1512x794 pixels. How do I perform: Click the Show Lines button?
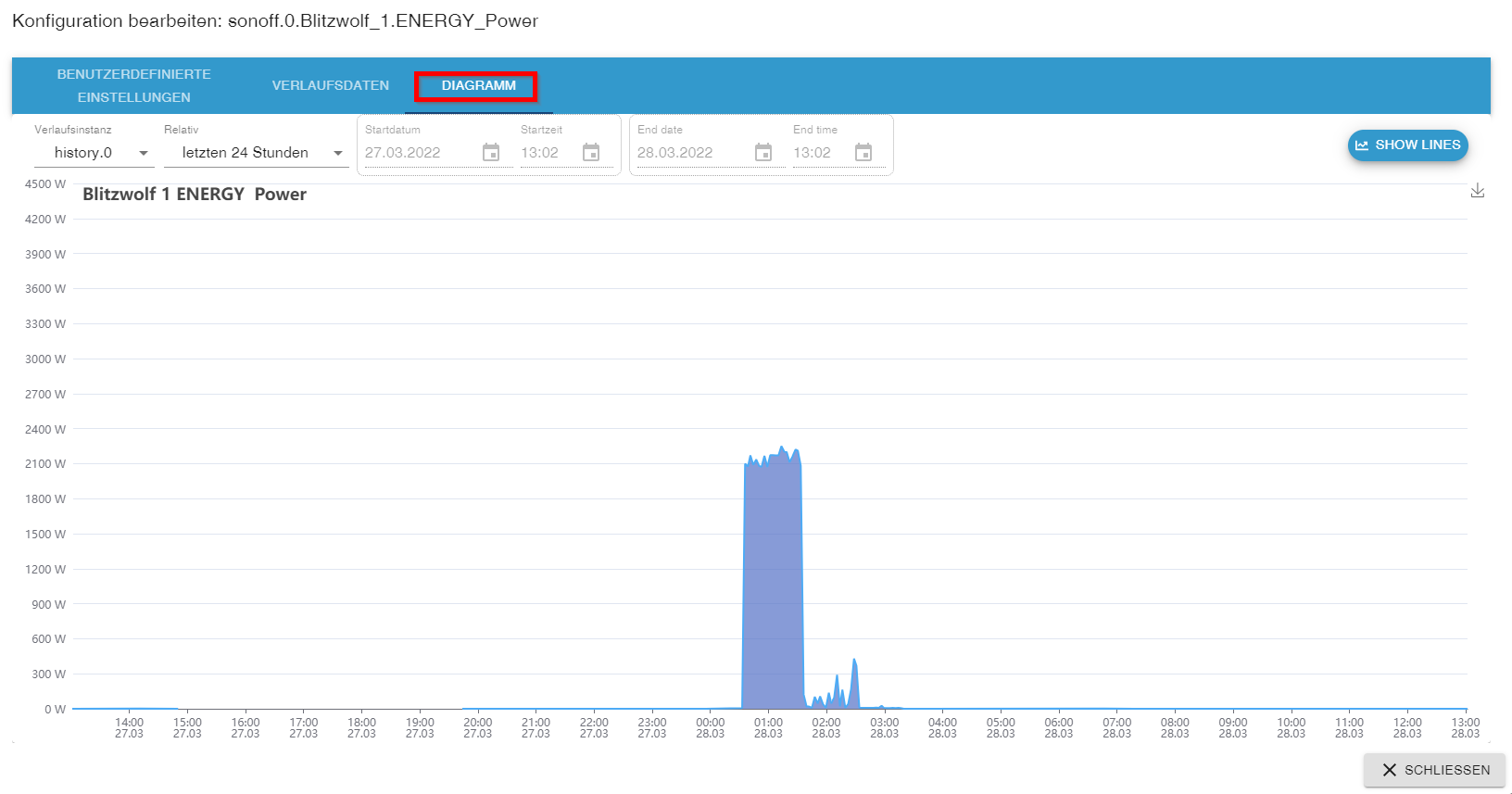click(1408, 145)
